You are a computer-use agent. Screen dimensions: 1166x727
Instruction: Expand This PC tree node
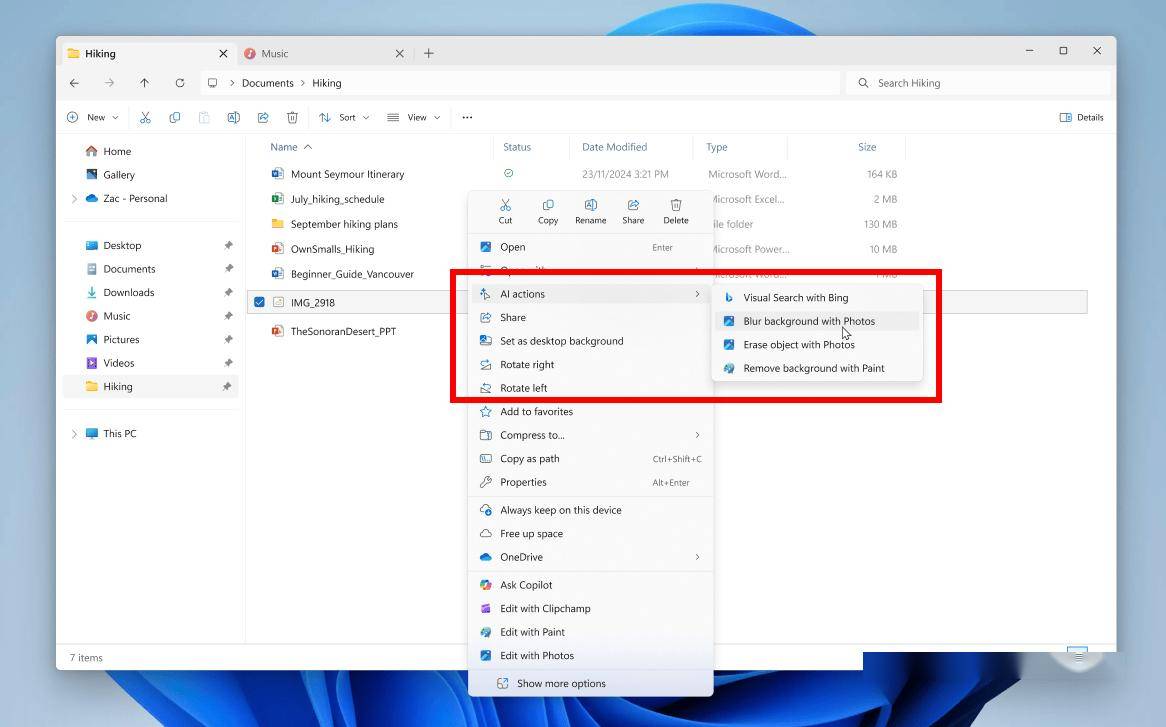(74, 433)
